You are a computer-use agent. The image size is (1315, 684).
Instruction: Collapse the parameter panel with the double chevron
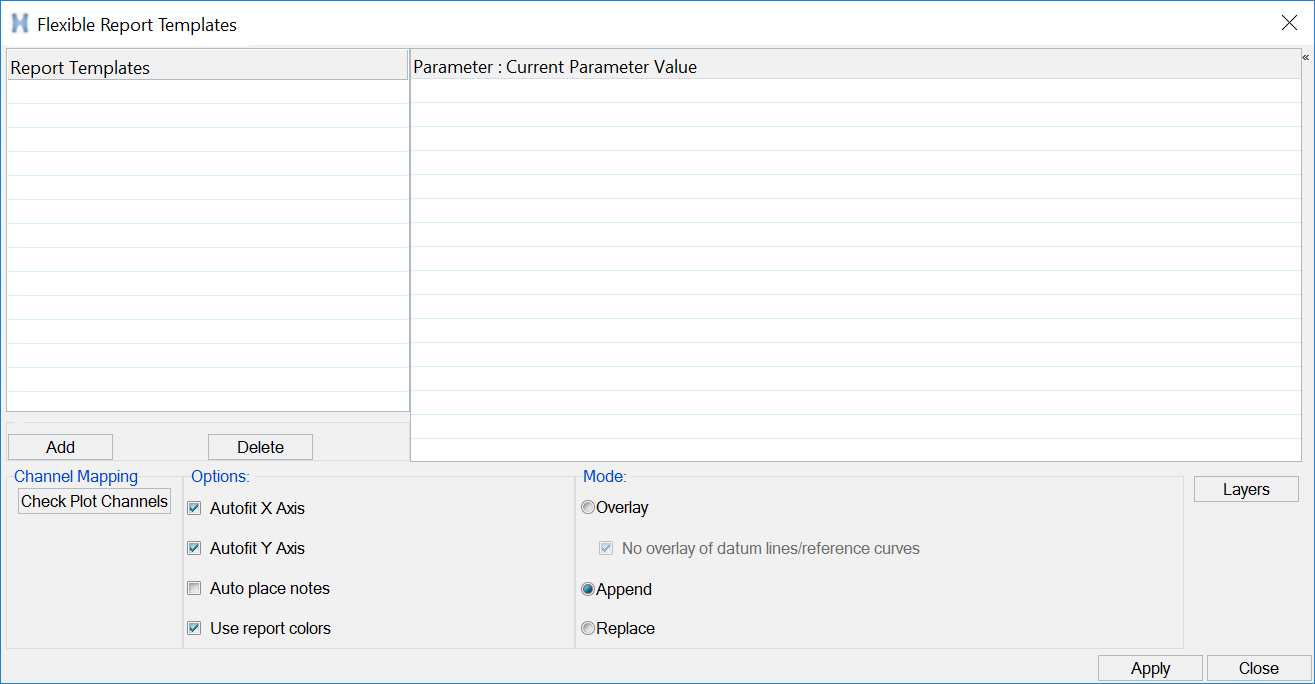point(1305,58)
